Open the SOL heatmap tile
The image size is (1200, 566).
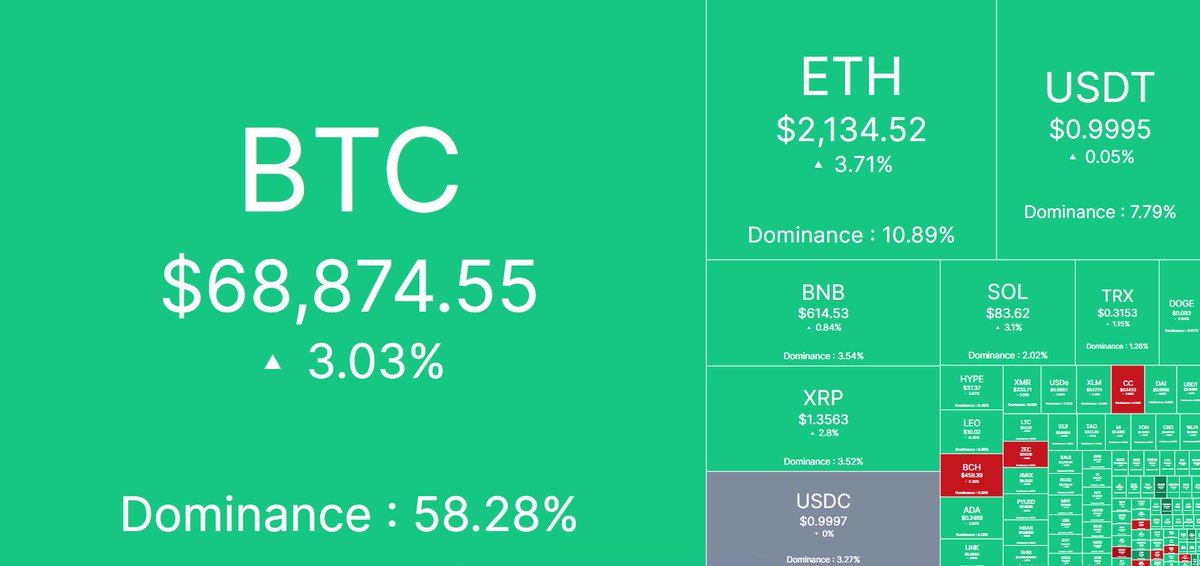[x=1007, y=312]
